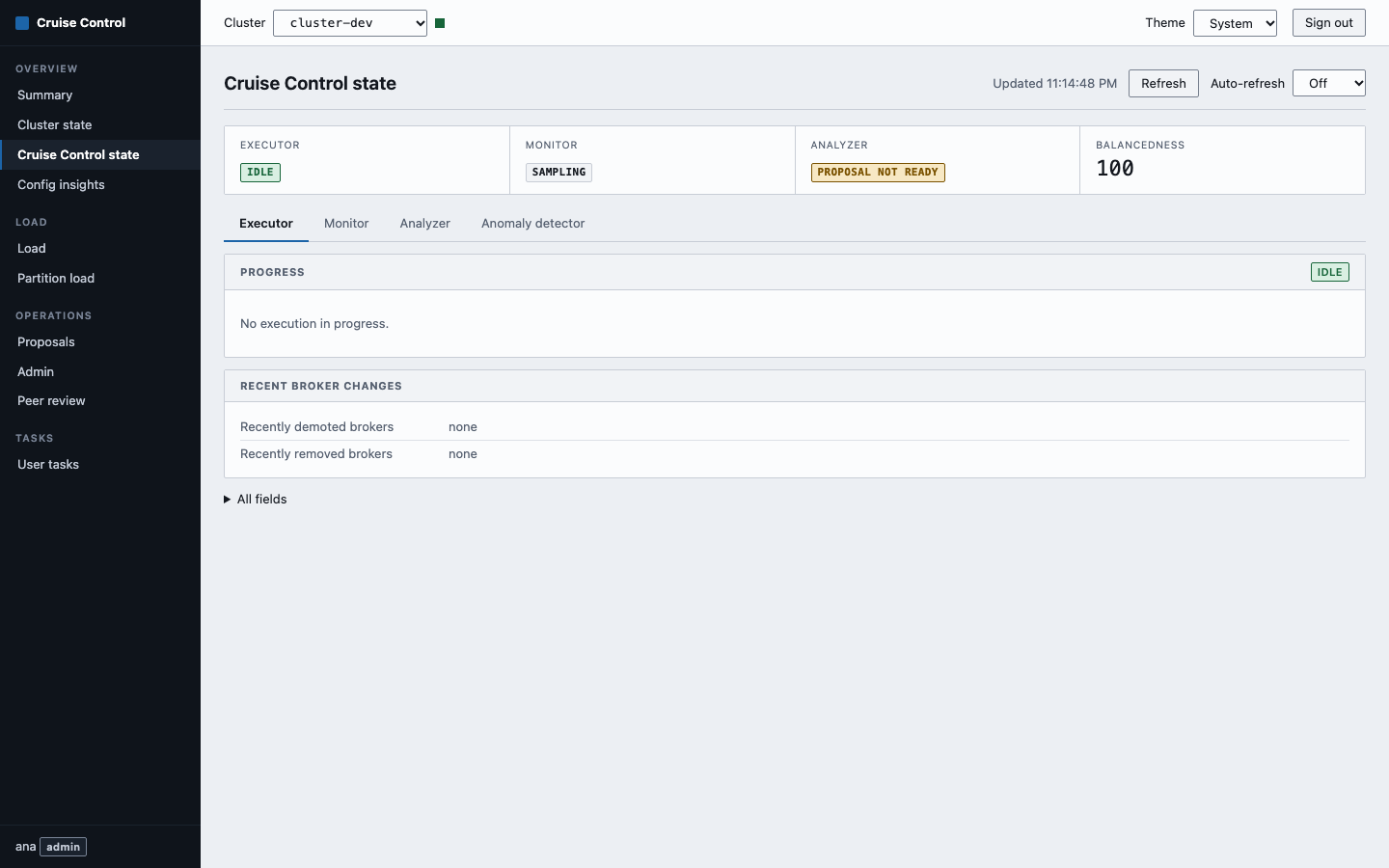Click the blue Cruise Control logo square
1389x868 pixels.
point(22,23)
